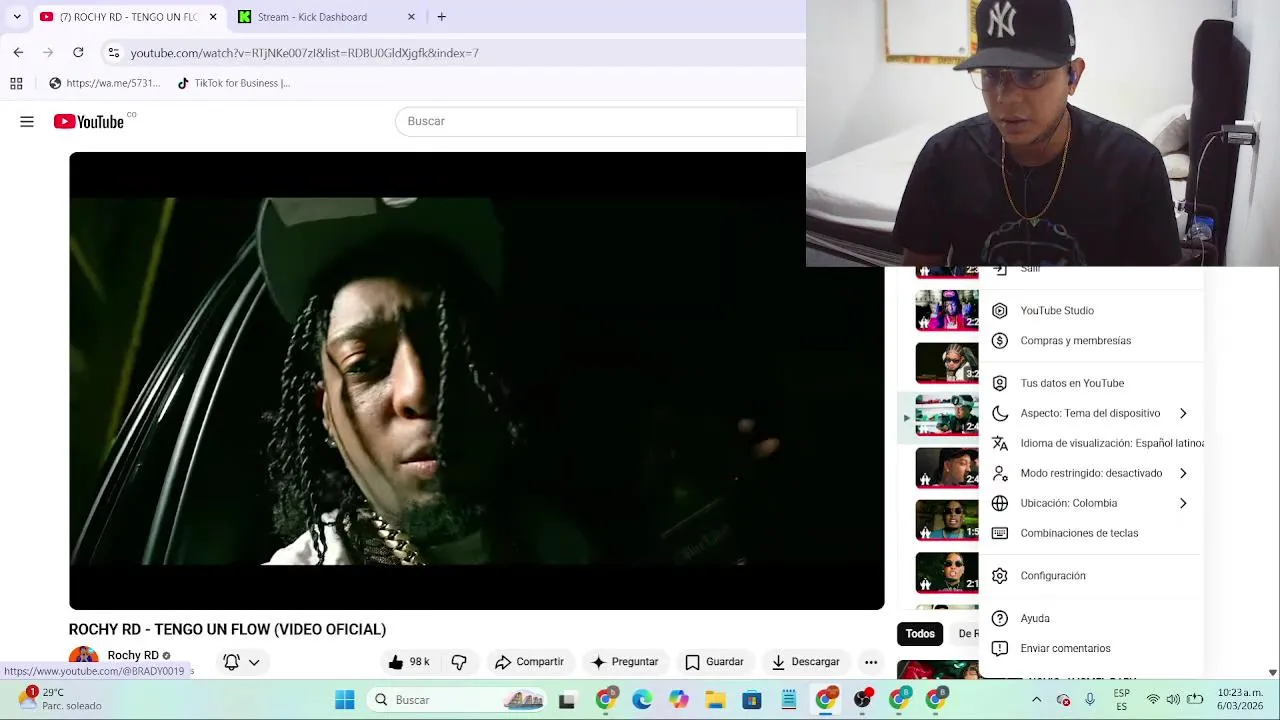This screenshot has width=1280, height=720.
Task: Open Combinaciones de teclas entry
Action: click(1091, 533)
